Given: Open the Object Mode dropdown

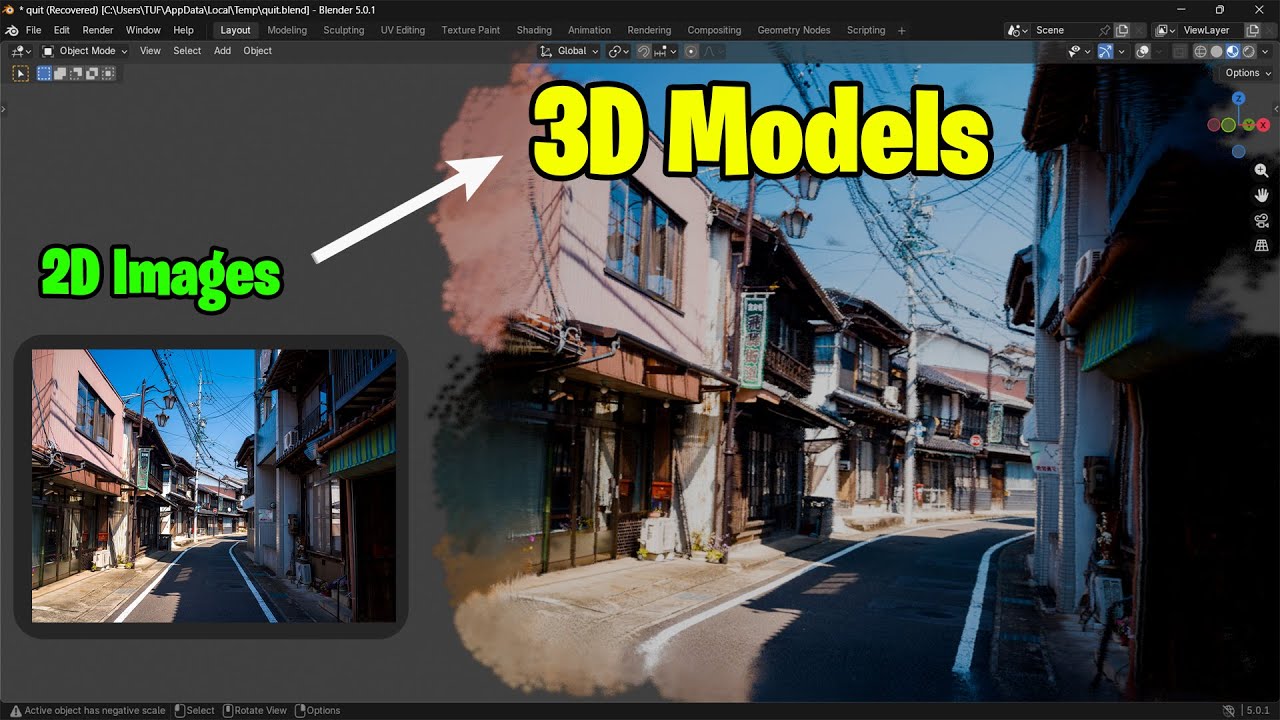Looking at the screenshot, I should pos(84,51).
